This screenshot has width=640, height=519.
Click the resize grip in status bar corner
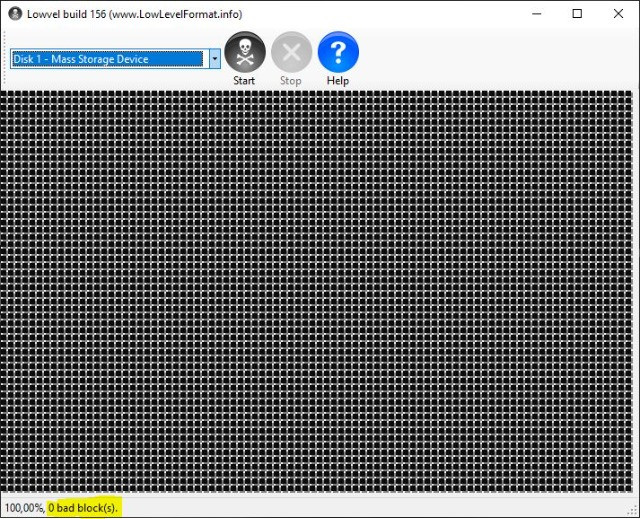click(633, 510)
